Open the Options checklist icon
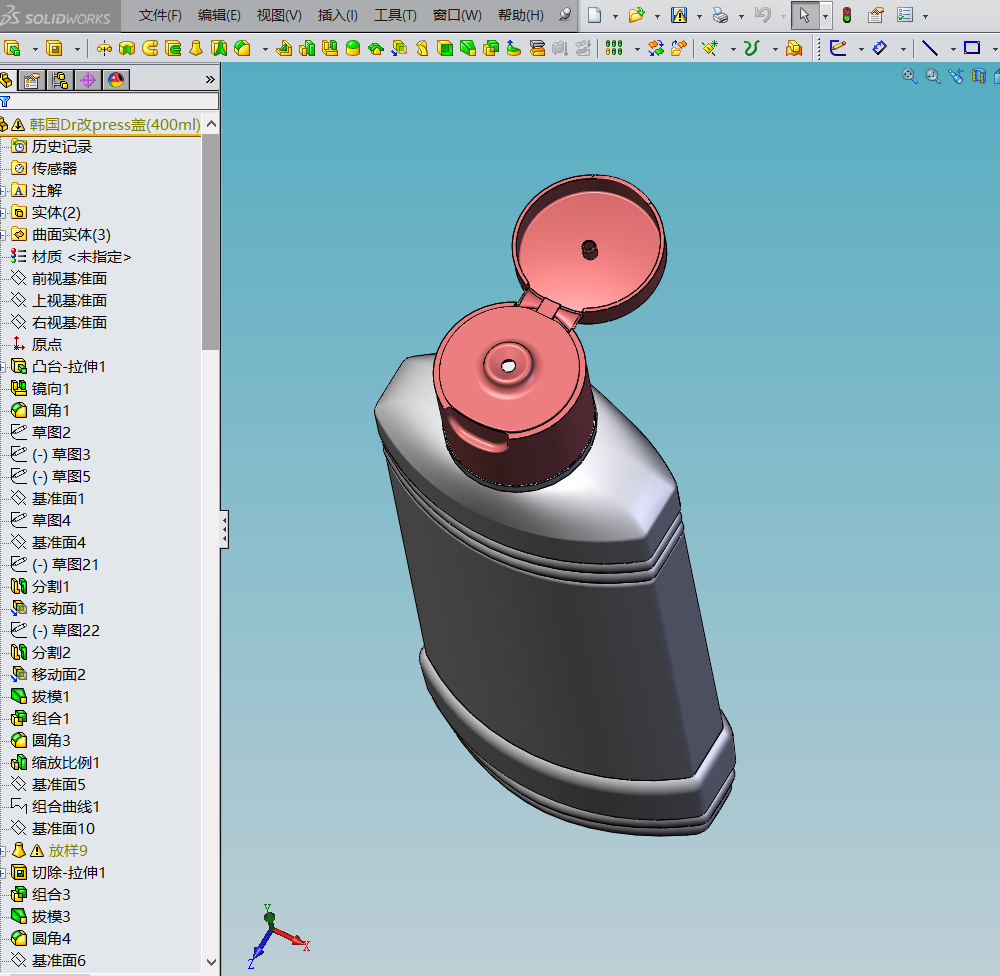1000x976 pixels. 905,15
